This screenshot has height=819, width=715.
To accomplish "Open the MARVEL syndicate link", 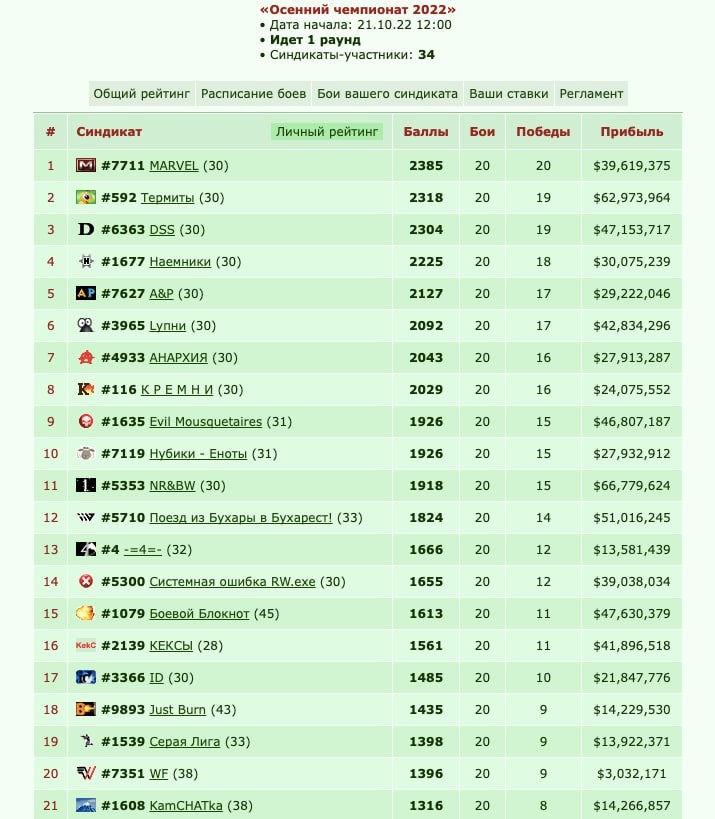I will [x=174, y=166].
